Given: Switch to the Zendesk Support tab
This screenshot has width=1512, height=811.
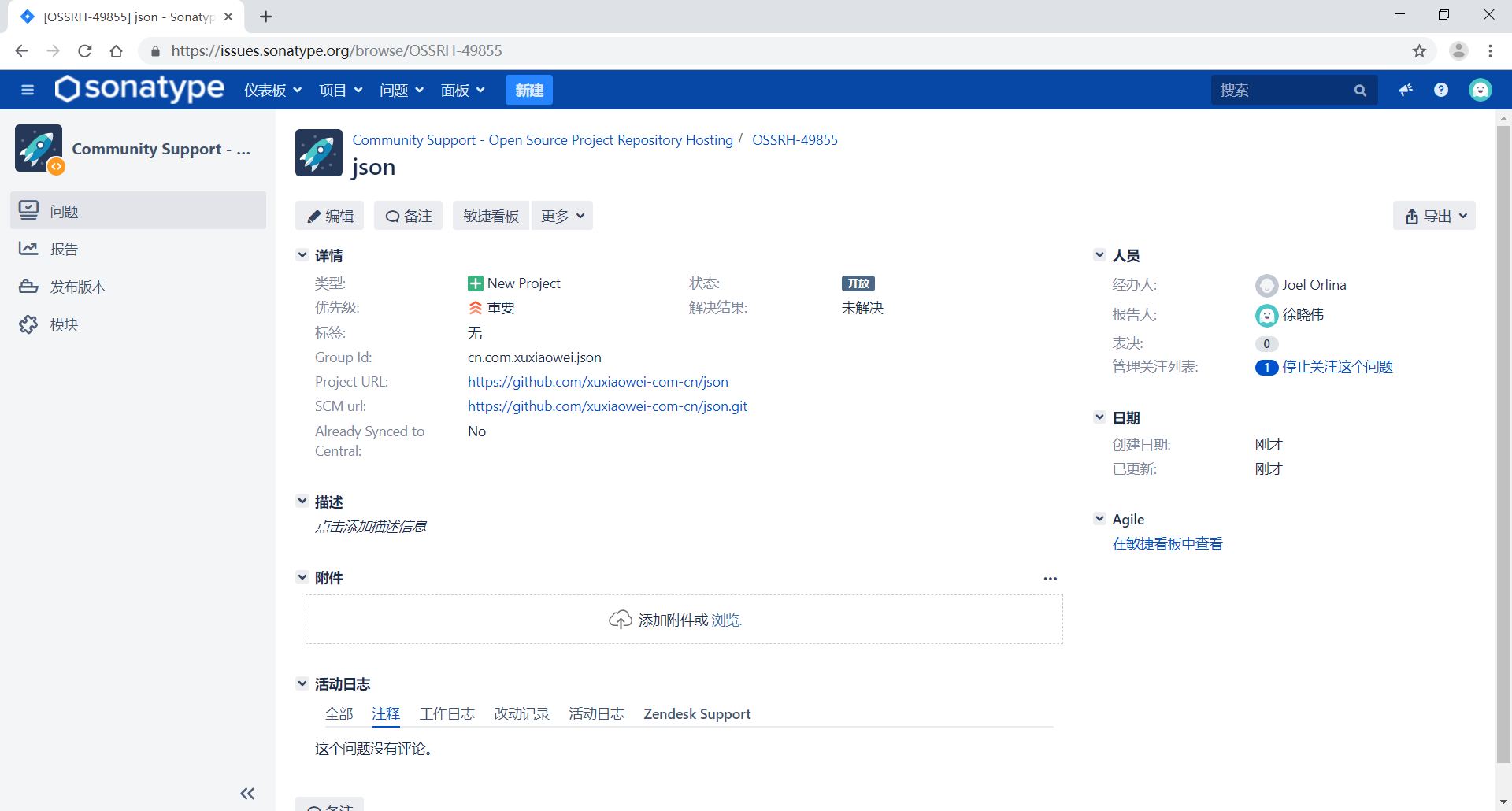Looking at the screenshot, I should (x=697, y=713).
